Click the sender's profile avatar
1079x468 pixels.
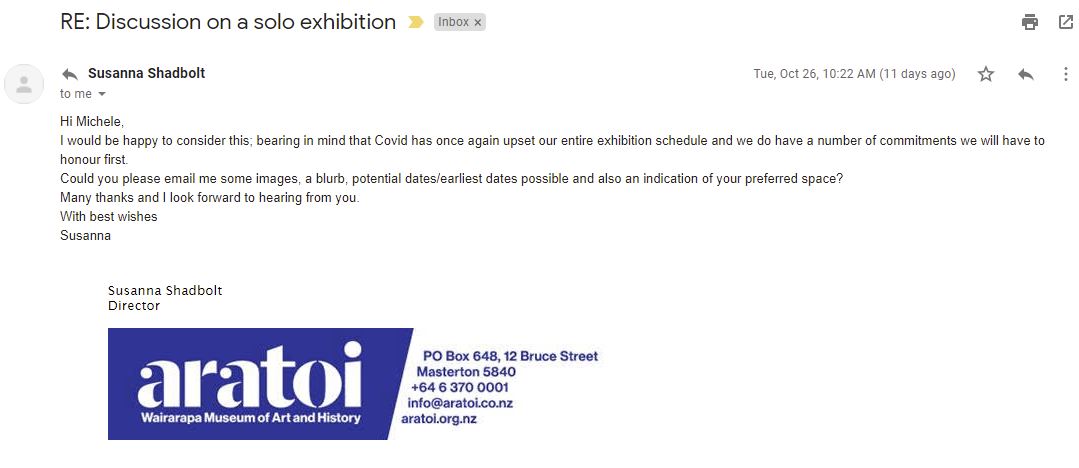[24, 83]
